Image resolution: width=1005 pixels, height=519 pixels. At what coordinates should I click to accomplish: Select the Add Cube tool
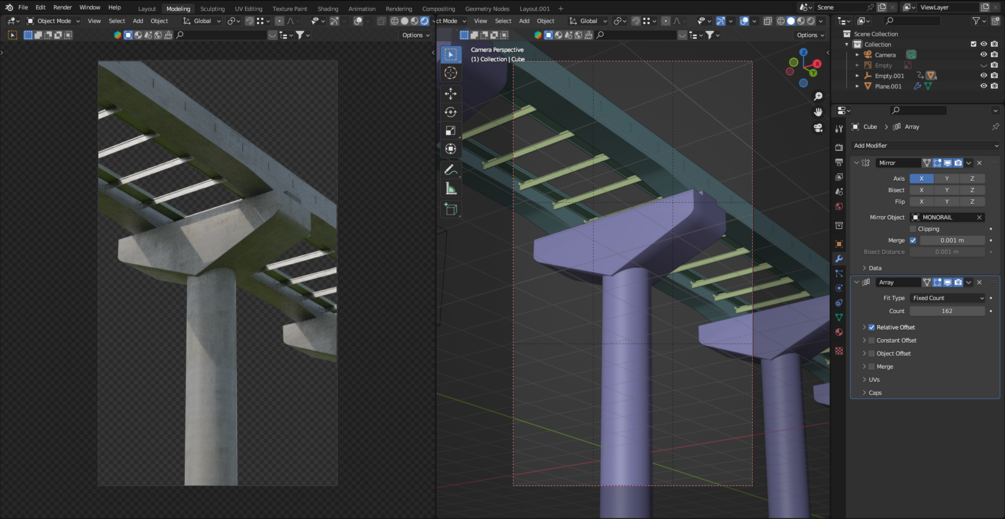point(451,209)
